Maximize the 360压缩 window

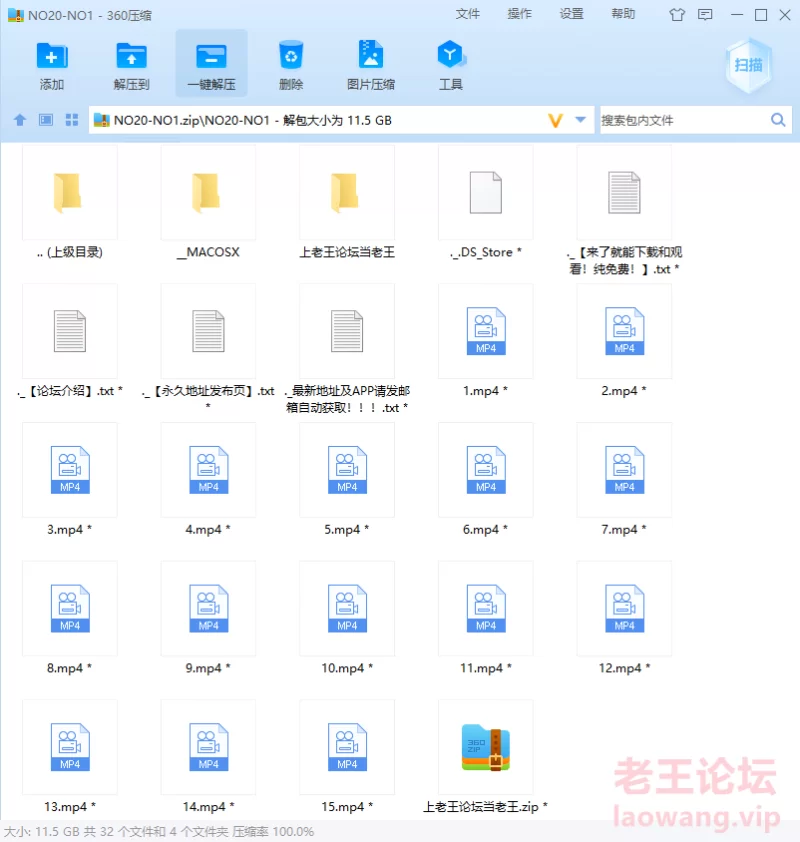761,14
